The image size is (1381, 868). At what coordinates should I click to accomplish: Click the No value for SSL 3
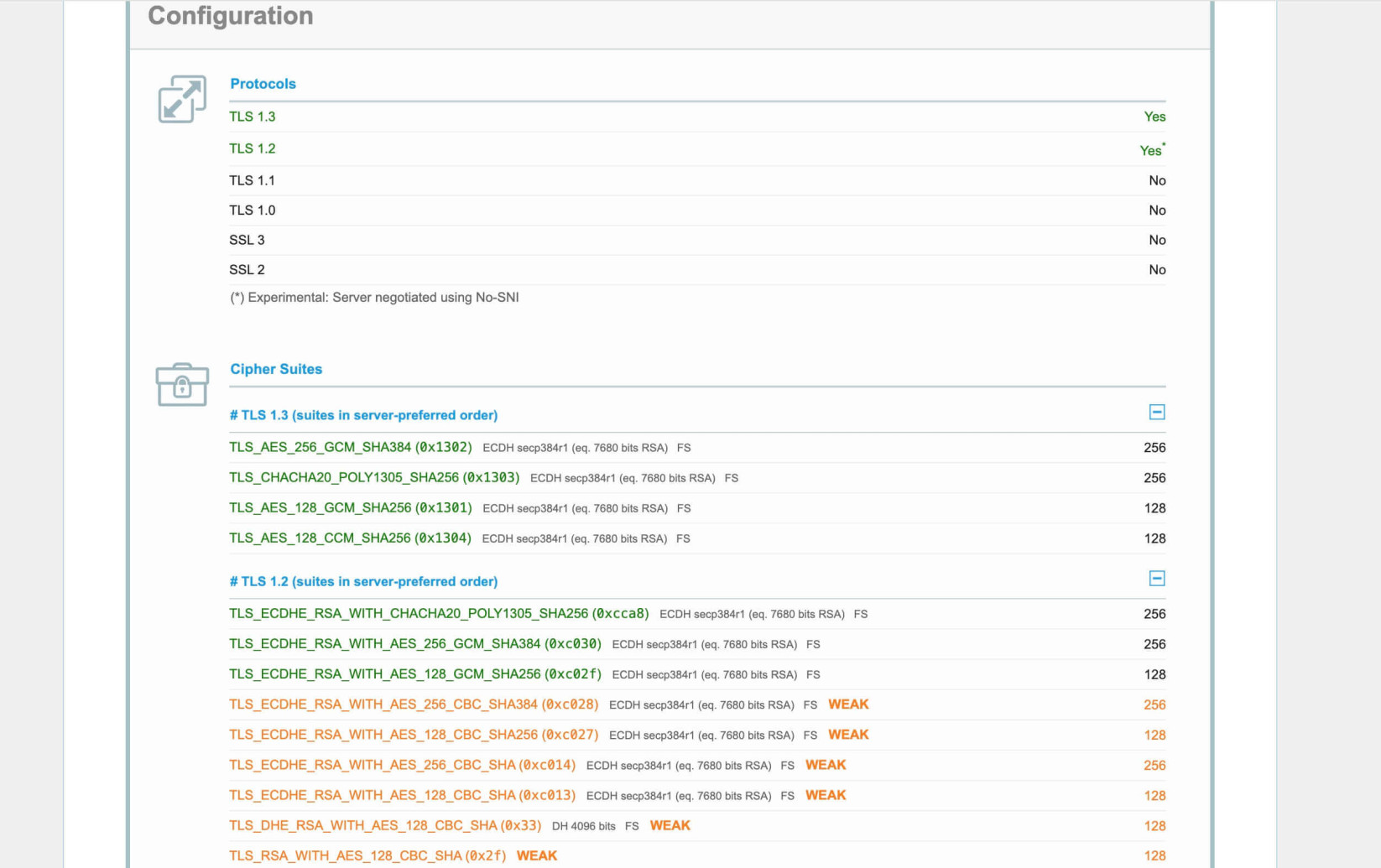point(1157,240)
